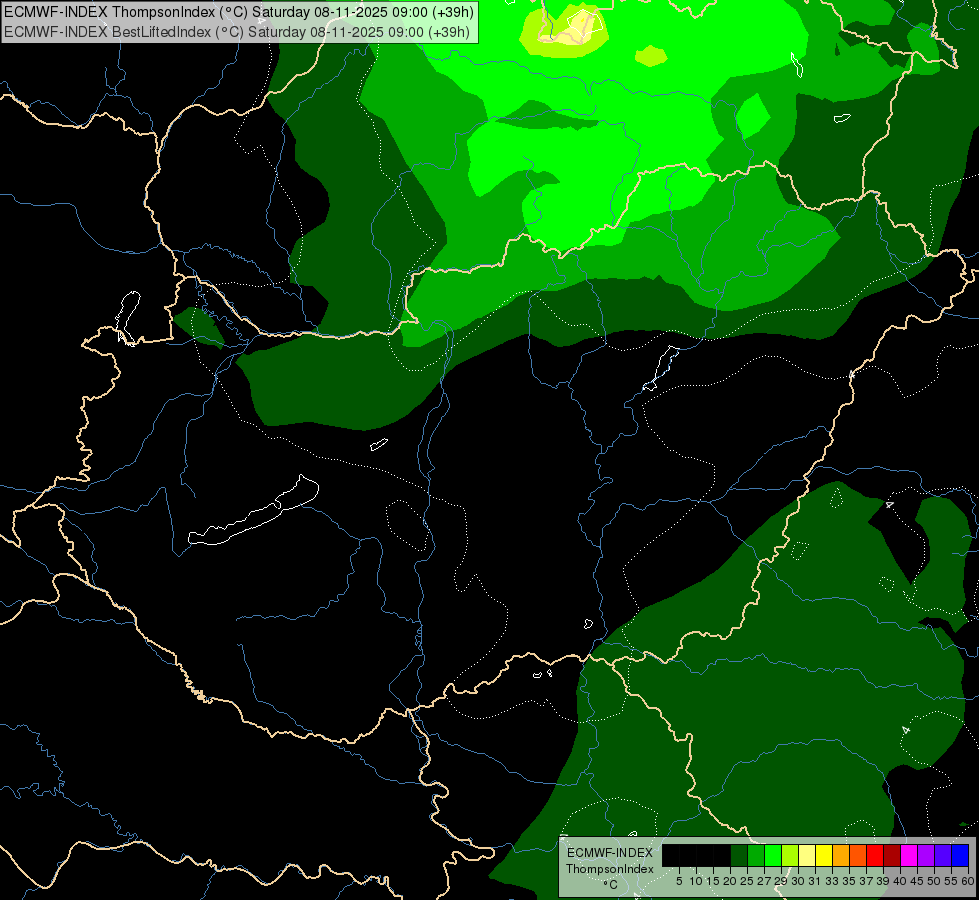The height and width of the screenshot is (900, 979).
Task: Select the purple 45-50 legend swatch
Action: pyautogui.click(x=926, y=856)
